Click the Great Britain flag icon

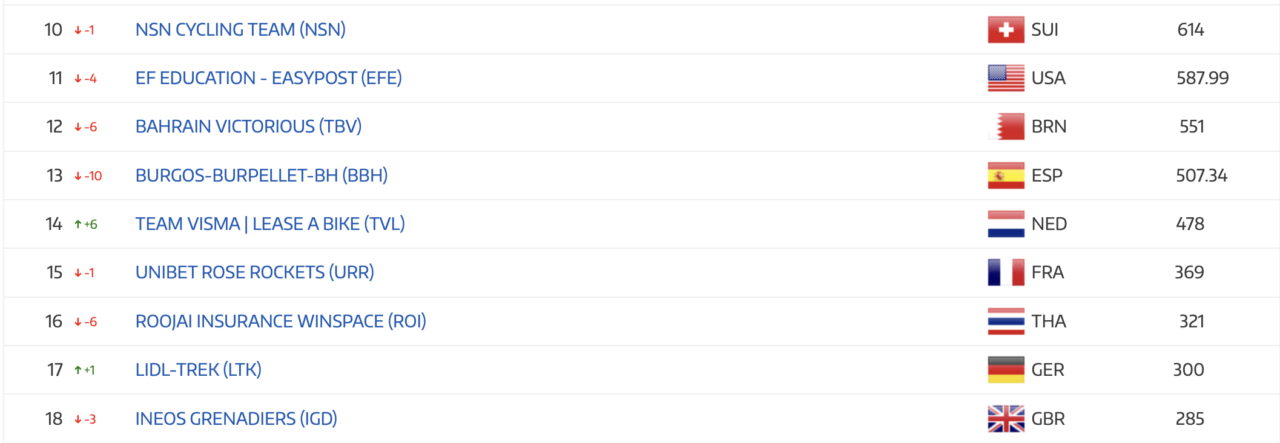(x=1005, y=419)
